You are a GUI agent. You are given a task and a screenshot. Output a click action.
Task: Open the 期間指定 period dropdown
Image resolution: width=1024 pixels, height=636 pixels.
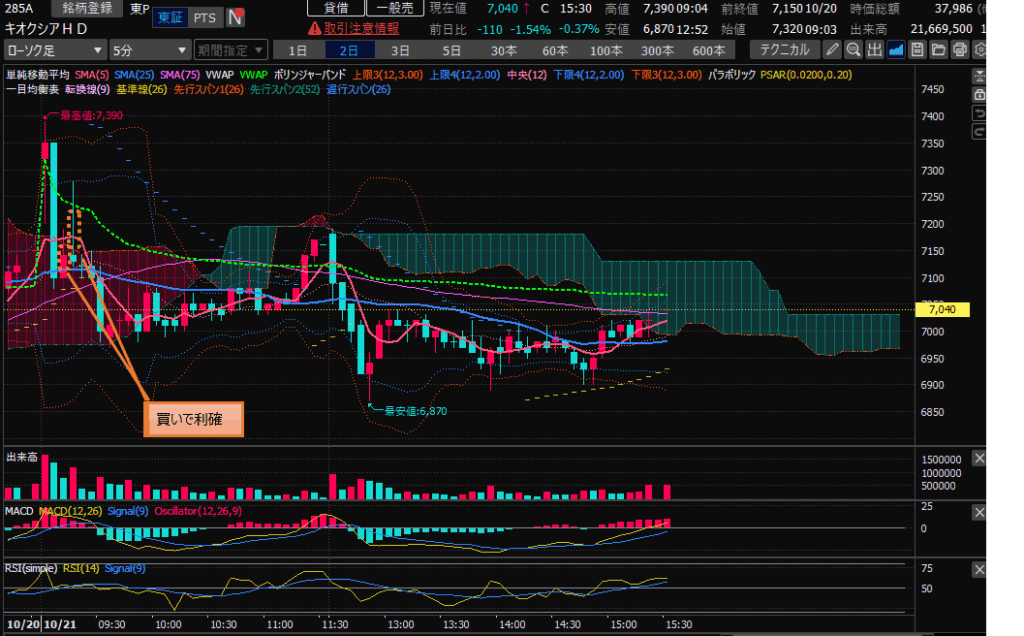click(231, 49)
